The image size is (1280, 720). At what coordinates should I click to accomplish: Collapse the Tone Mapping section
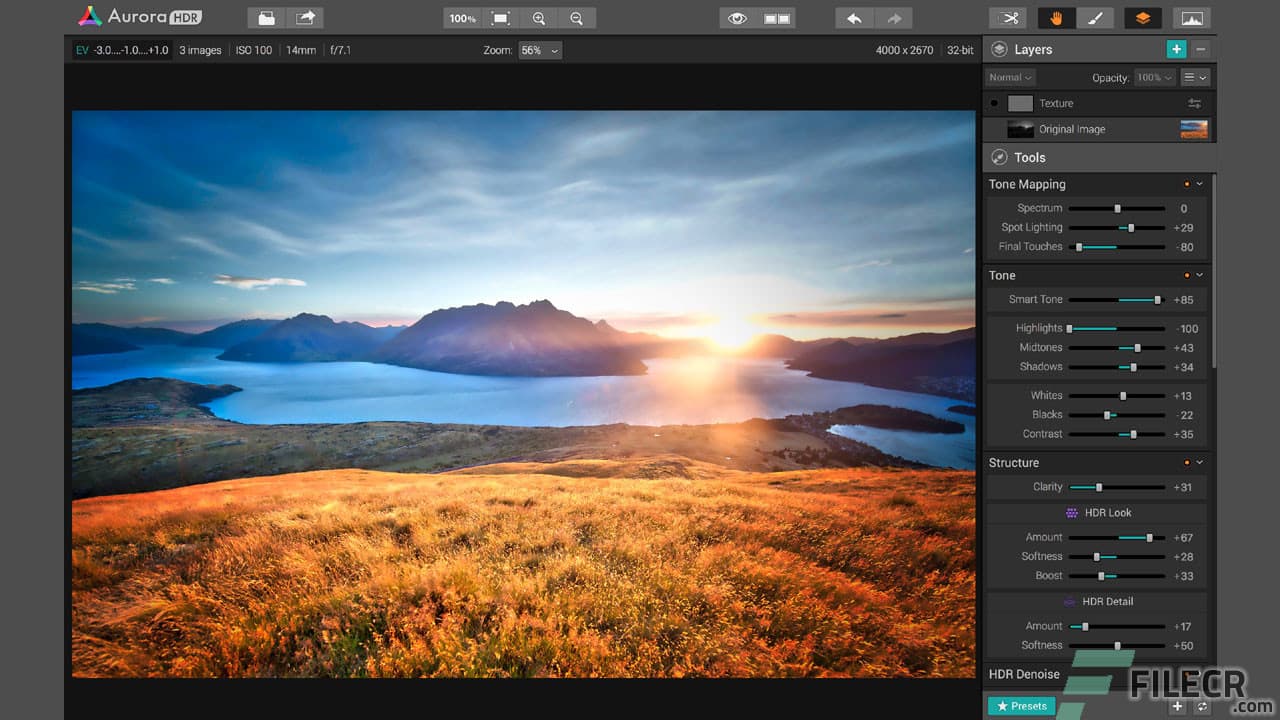[1199, 183]
